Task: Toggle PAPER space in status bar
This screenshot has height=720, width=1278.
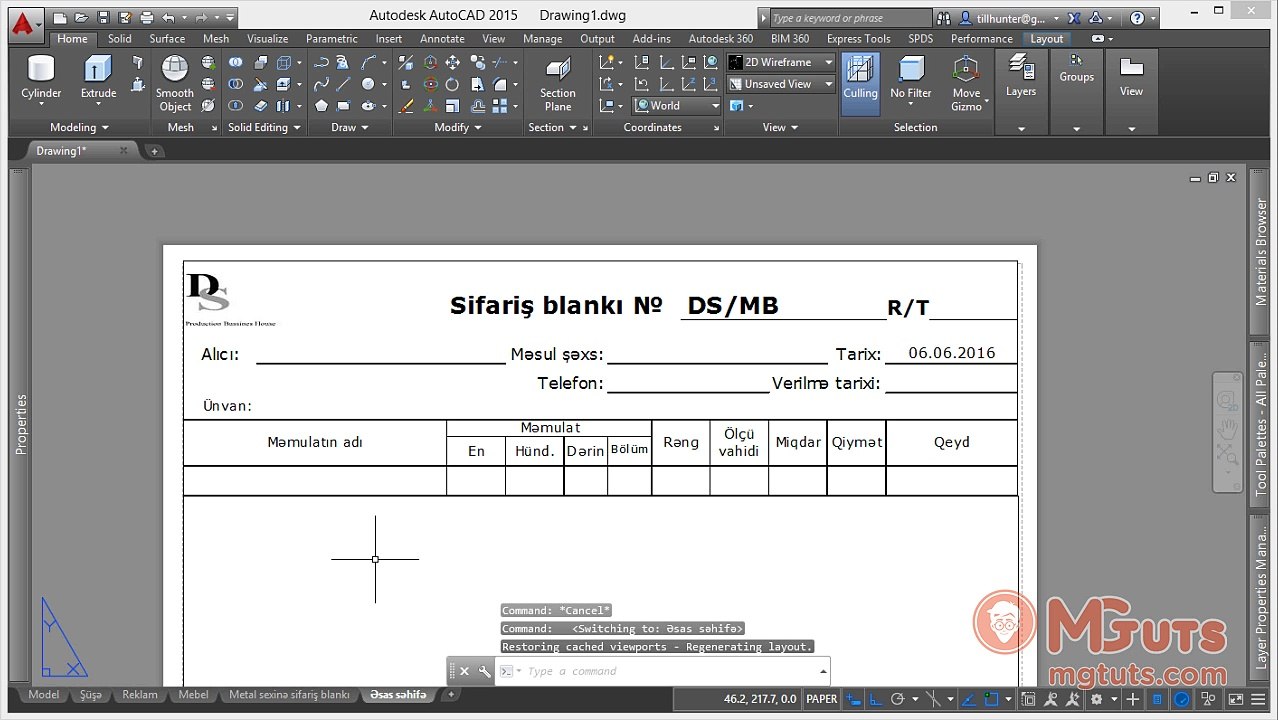Action: (822, 699)
